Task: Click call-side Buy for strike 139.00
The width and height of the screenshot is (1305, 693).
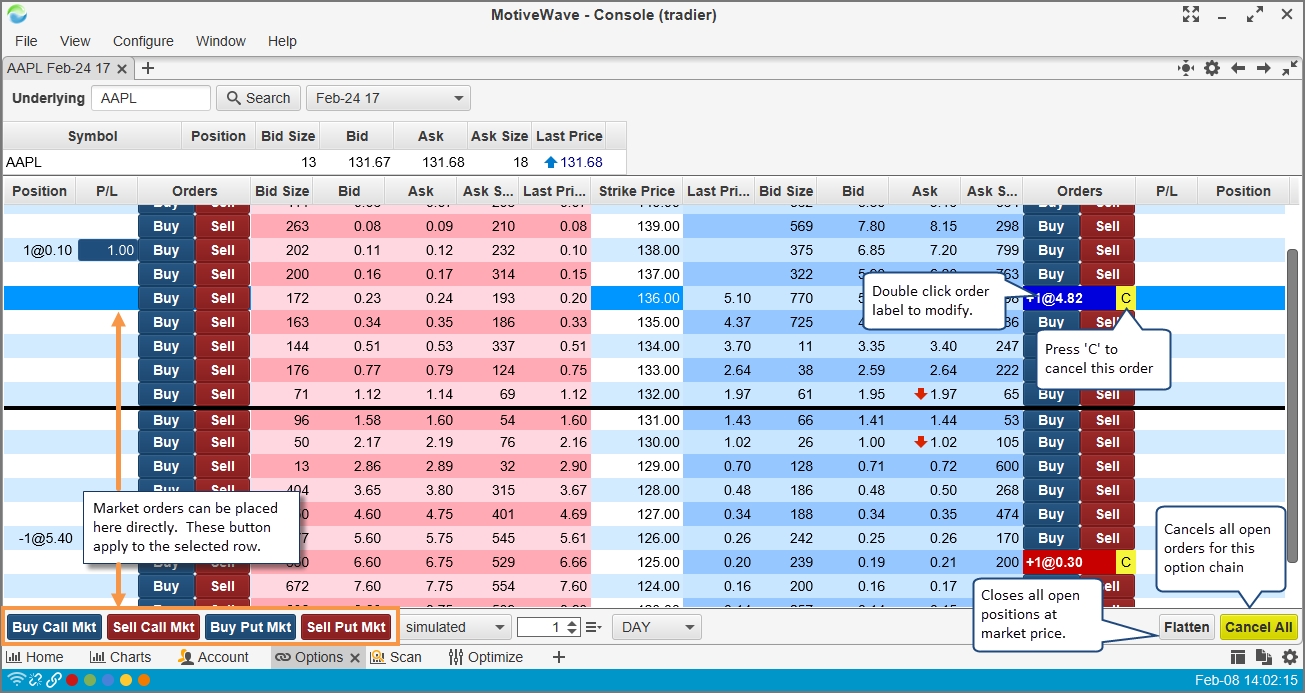Action: (166, 226)
